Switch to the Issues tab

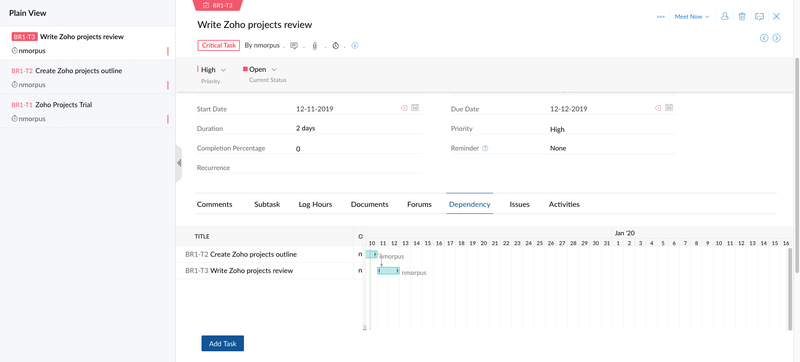click(x=519, y=204)
